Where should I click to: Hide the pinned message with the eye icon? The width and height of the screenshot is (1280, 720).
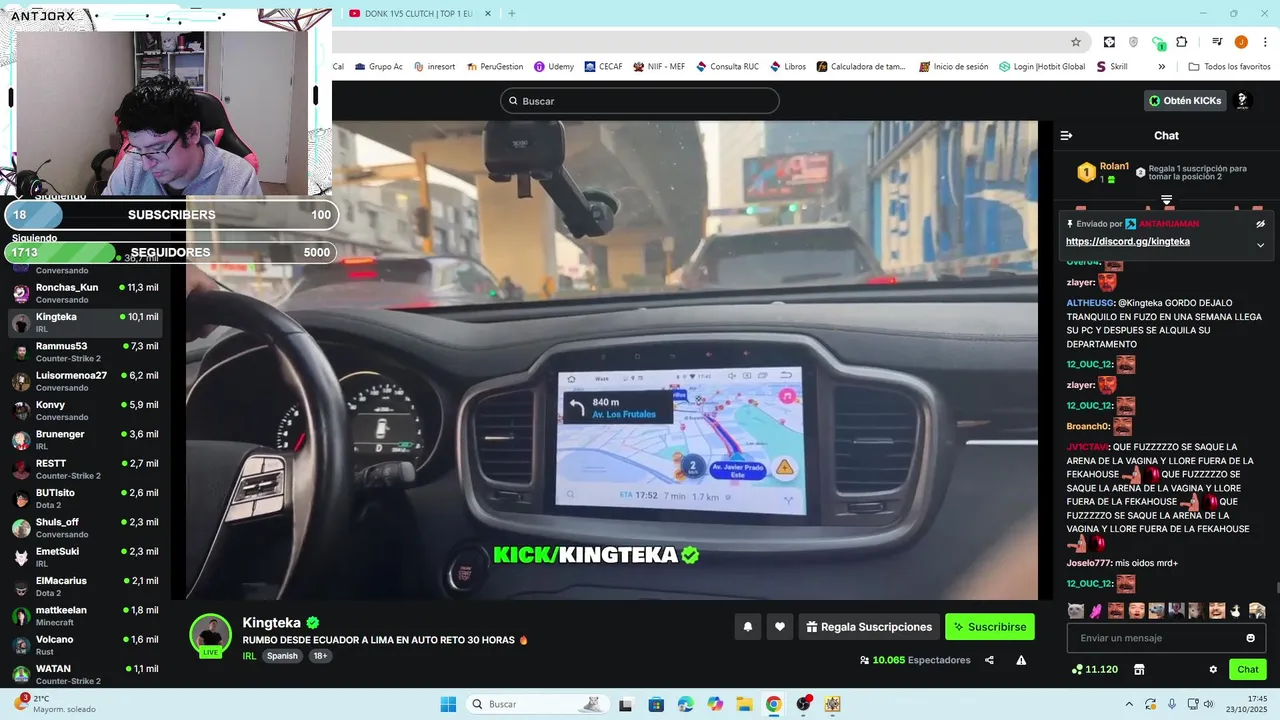pyautogui.click(x=1260, y=224)
